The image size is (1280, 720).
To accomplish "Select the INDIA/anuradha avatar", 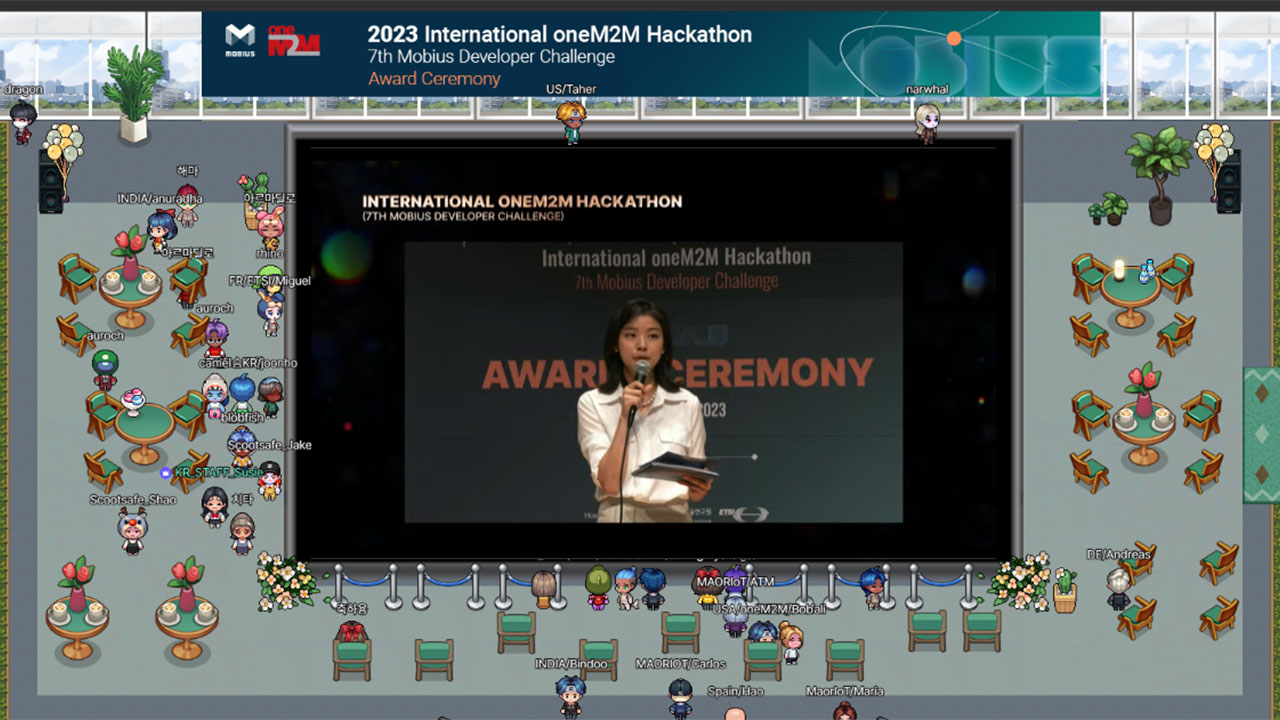I will [160, 228].
